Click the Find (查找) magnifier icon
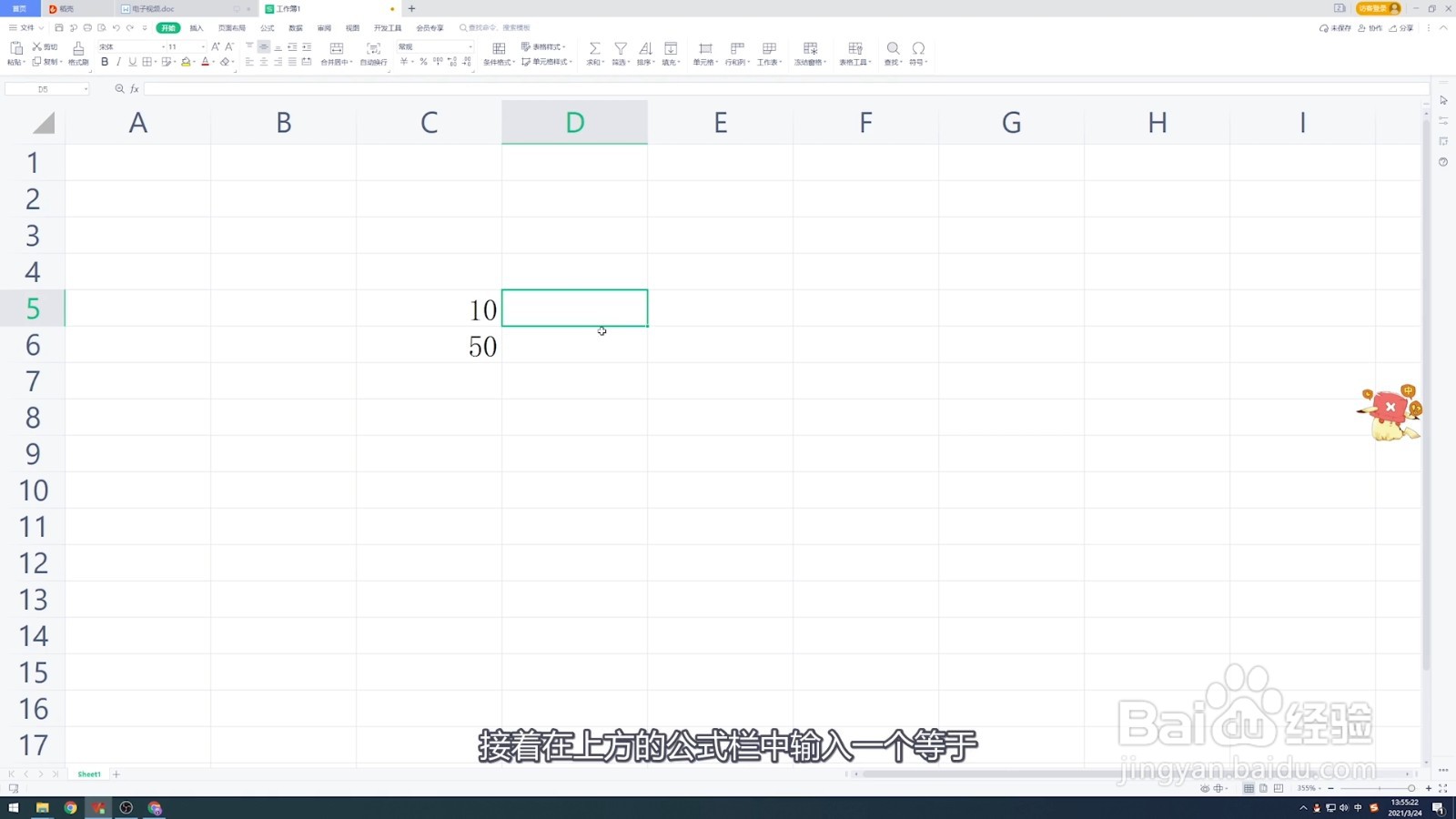 pyautogui.click(x=893, y=48)
